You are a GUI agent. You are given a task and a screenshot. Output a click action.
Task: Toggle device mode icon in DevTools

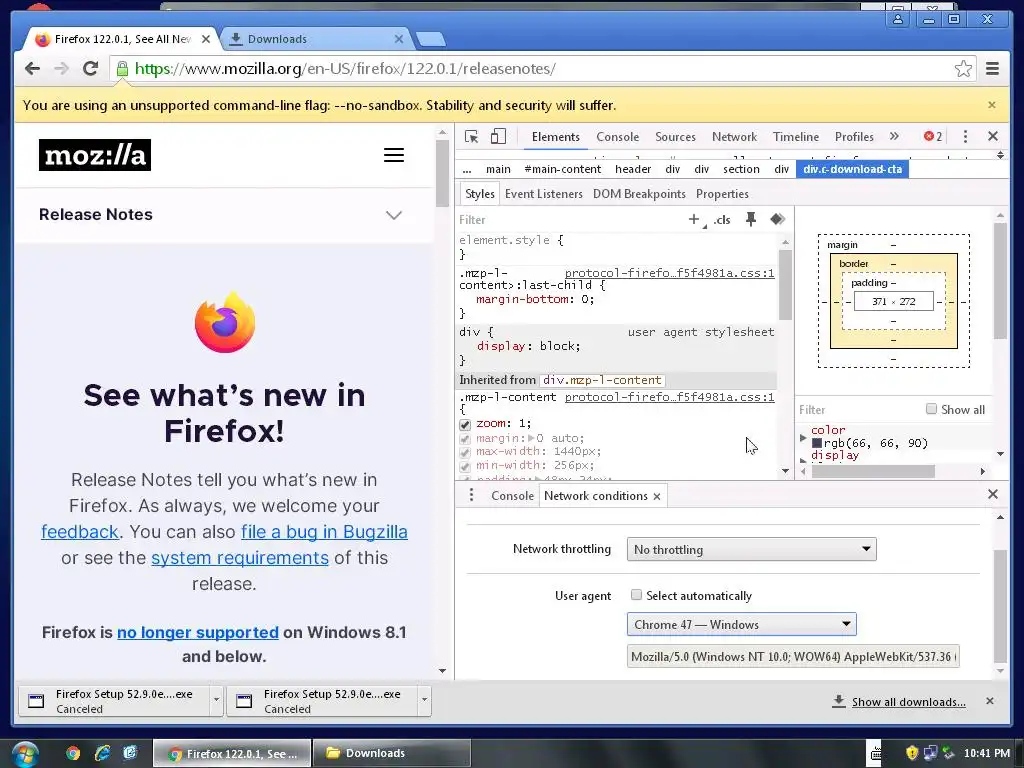498,136
